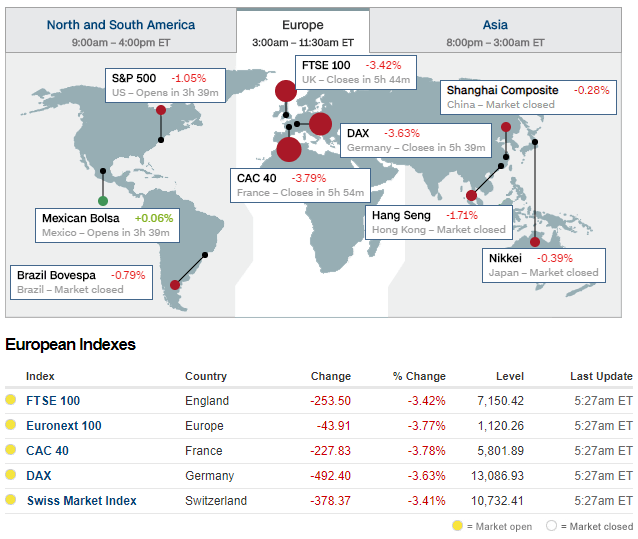Viewport: 638px width, 539px height.
Task: Click the Brazil Bovespa red map dot
Action: (175, 284)
